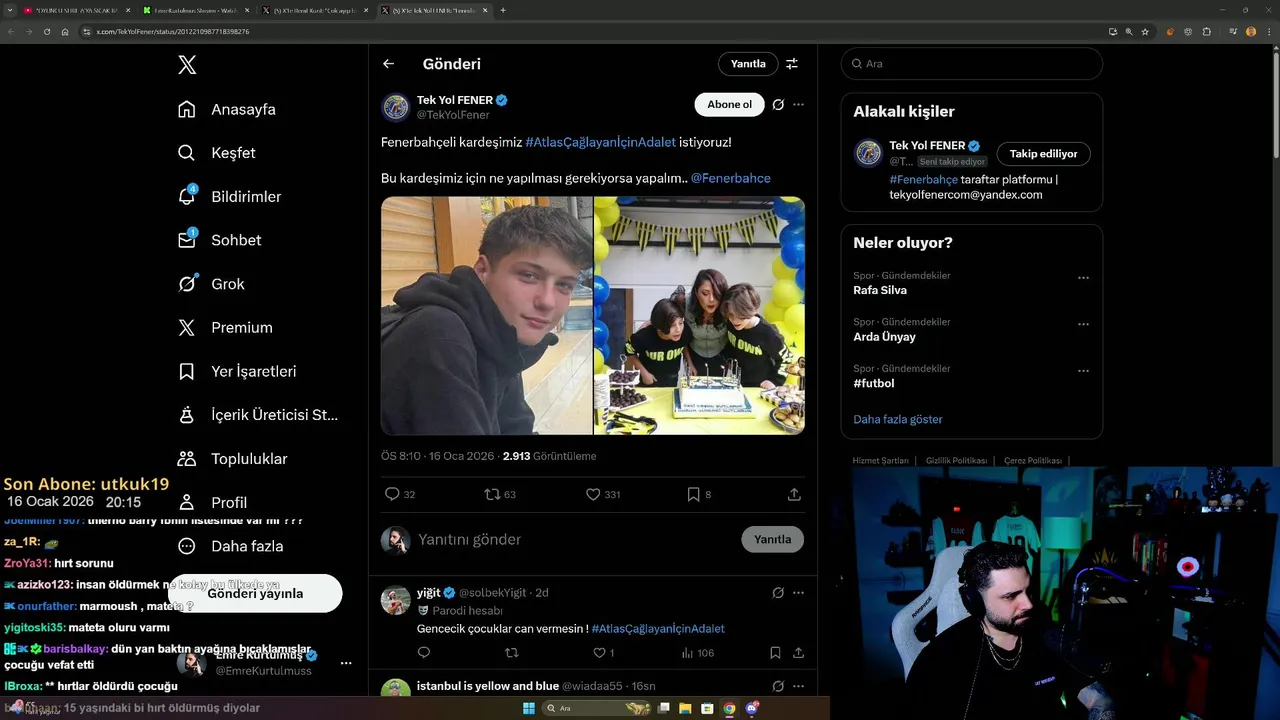Click the share icon on main post
The image size is (1280, 720).
click(794, 494)
